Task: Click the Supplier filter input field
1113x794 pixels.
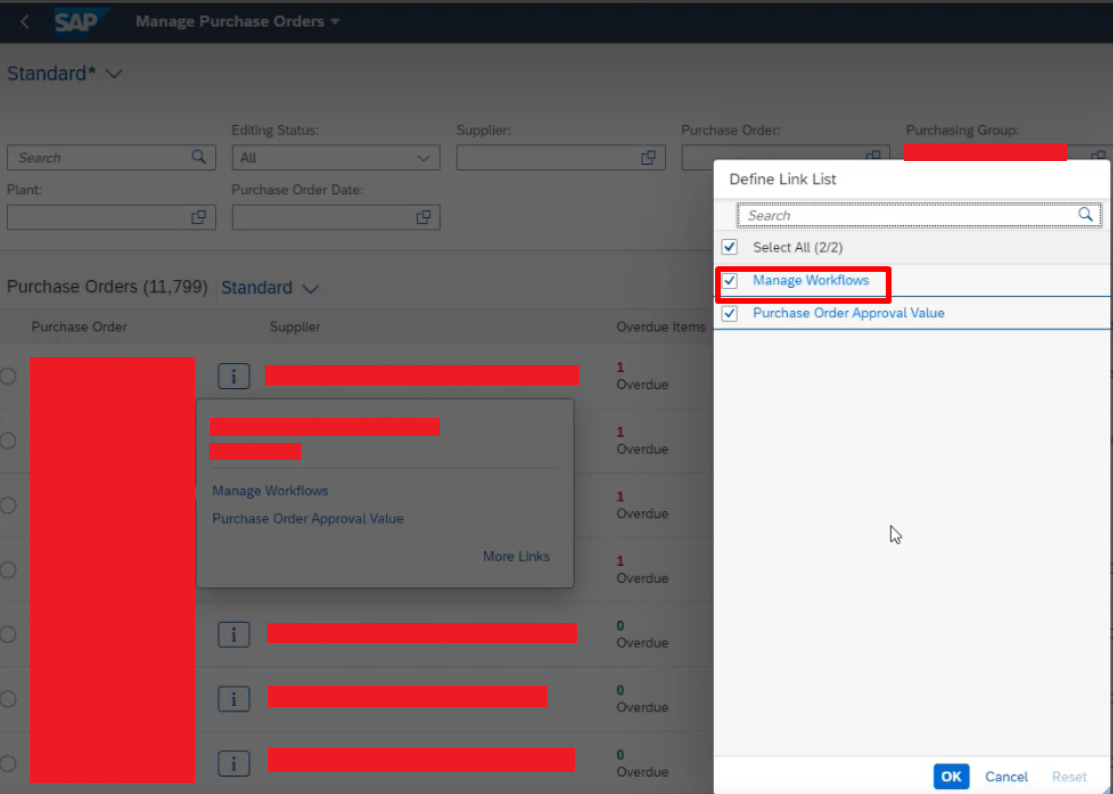Action: coord(561,158)
